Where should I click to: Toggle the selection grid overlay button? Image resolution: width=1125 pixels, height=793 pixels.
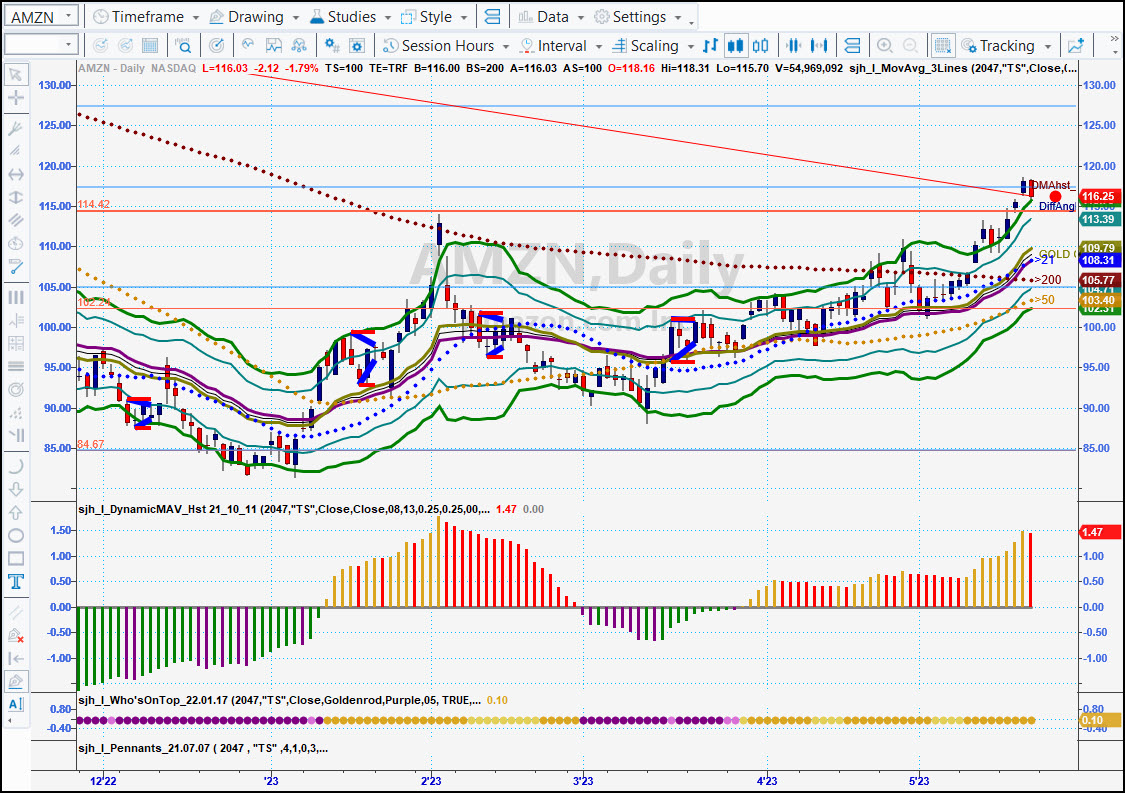pos(942,46)
